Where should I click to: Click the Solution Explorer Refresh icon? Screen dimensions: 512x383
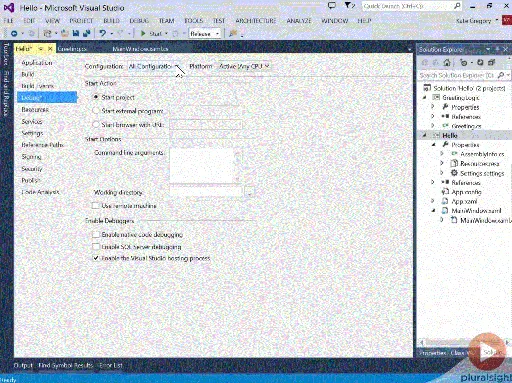[480, 62]
